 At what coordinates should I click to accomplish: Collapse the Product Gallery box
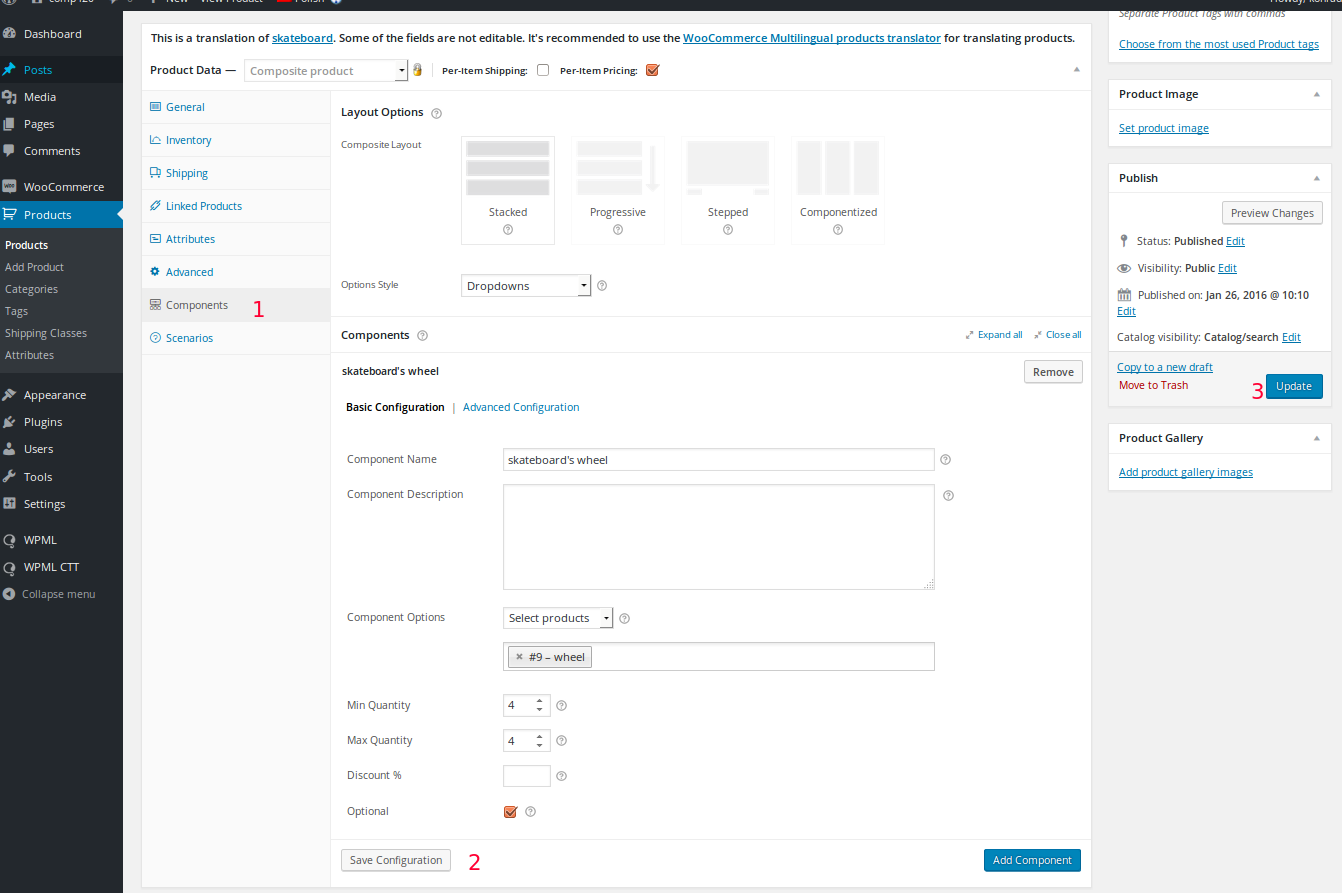(x=1316, y=438)
